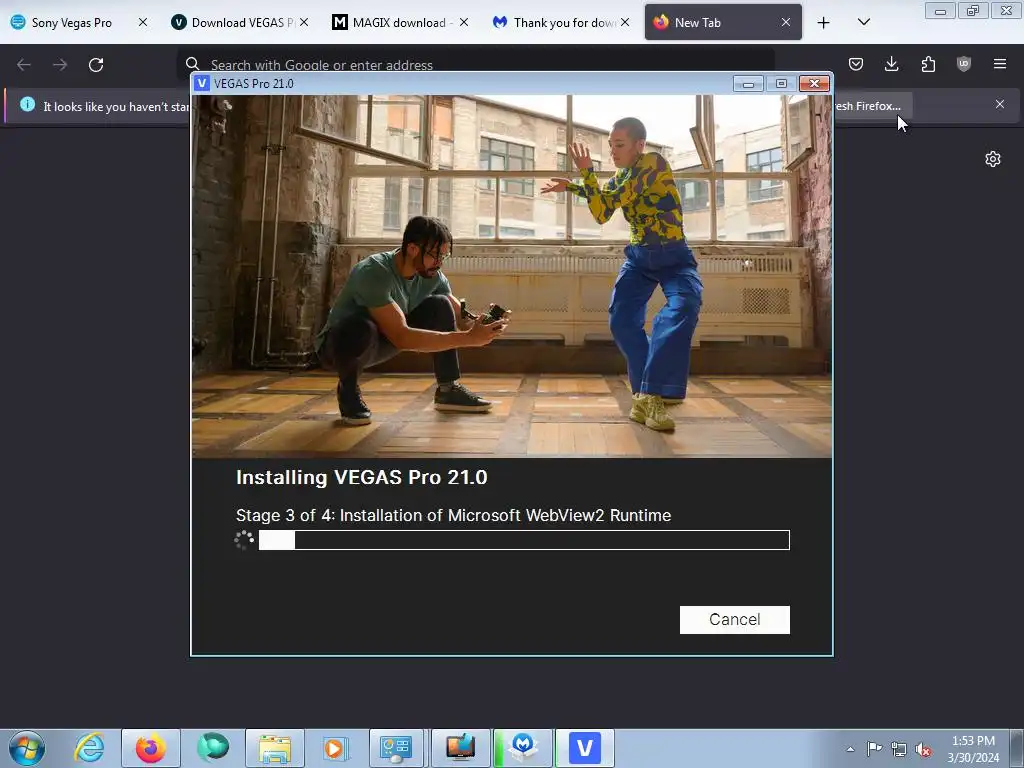Focus the Firefox address search field
This screenshot has height=768, width=1024.
coord(475,64)
